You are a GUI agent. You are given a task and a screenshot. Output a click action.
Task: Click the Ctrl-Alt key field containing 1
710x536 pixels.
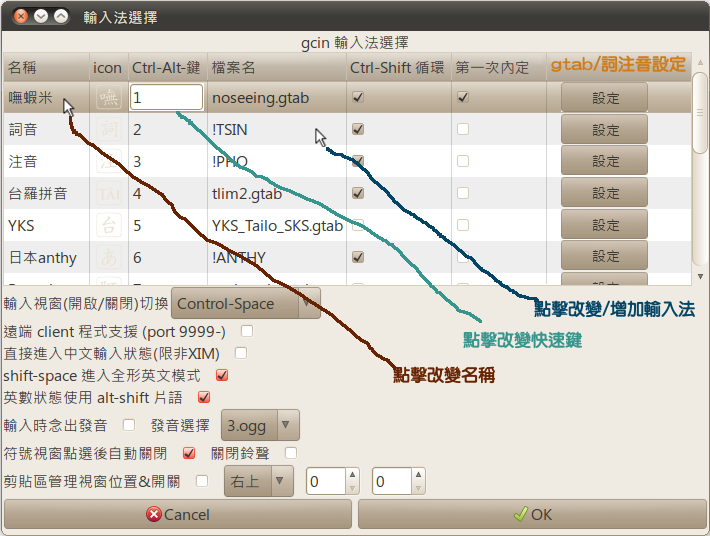point(166,98)
